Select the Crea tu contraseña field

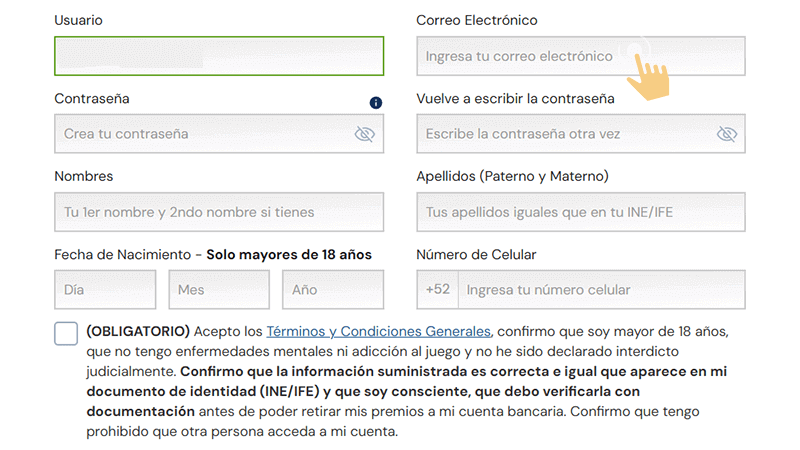pos(200,134)
